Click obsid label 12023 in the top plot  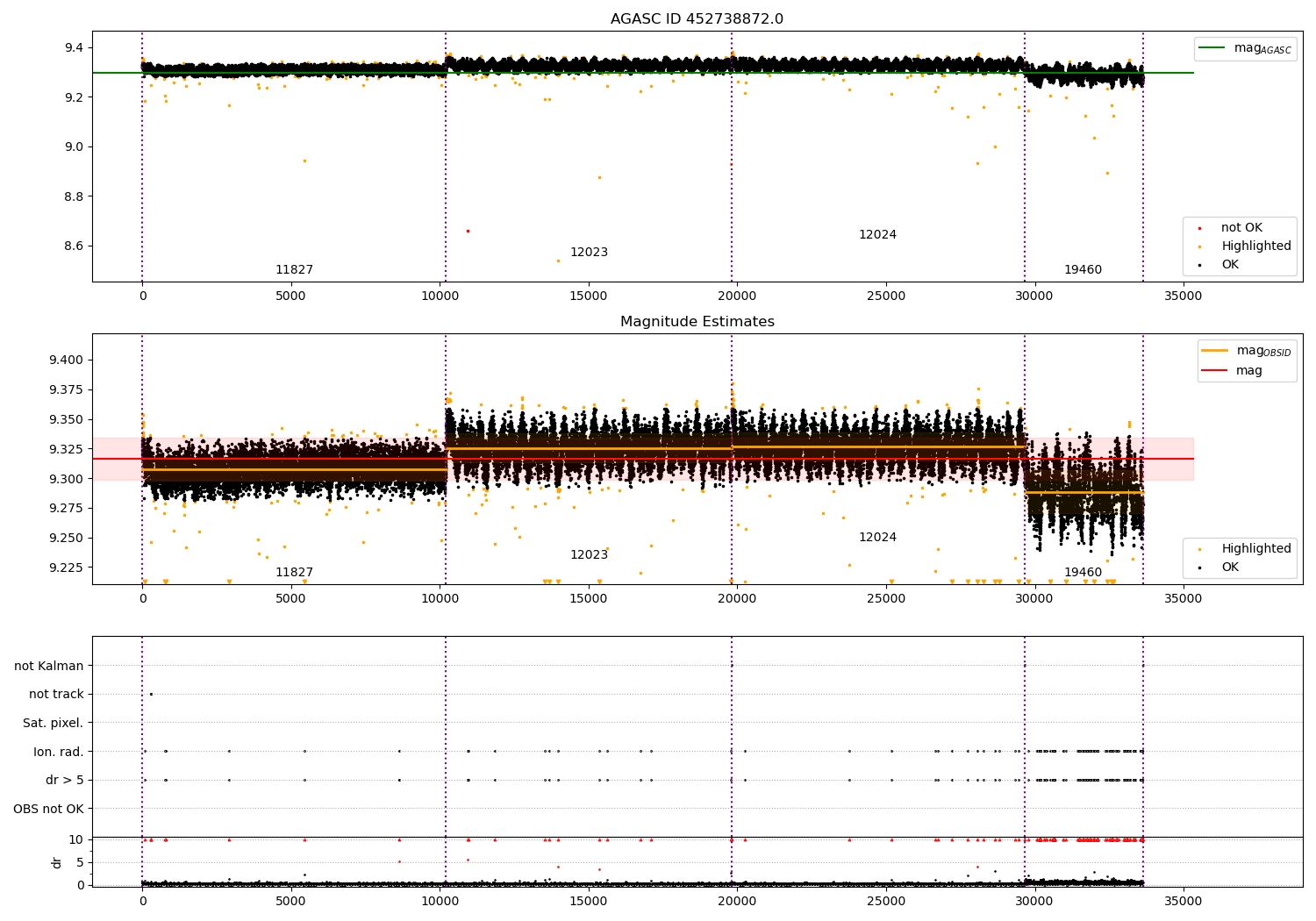point(589,253)
